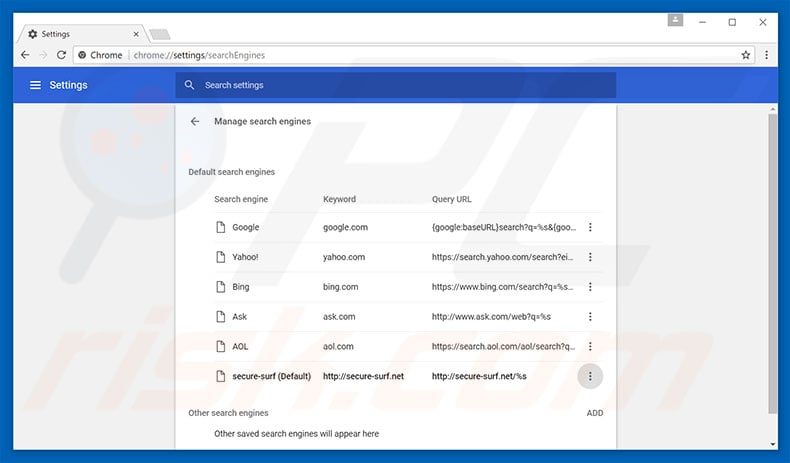Reload the current page
The width and height of the screenshot is (790, 463).
[x=61, y=55]
